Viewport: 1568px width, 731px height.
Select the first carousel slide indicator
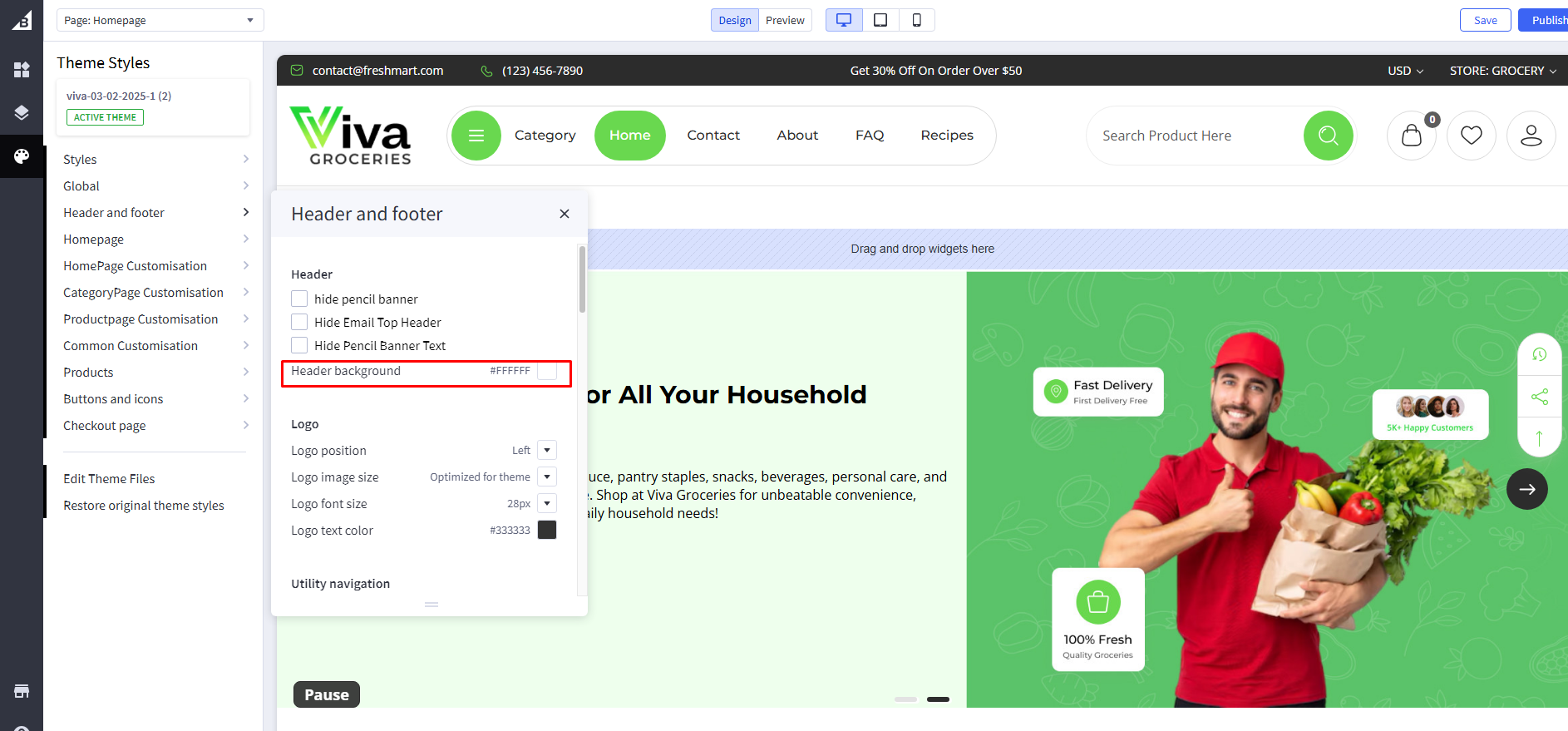point(905,699)
